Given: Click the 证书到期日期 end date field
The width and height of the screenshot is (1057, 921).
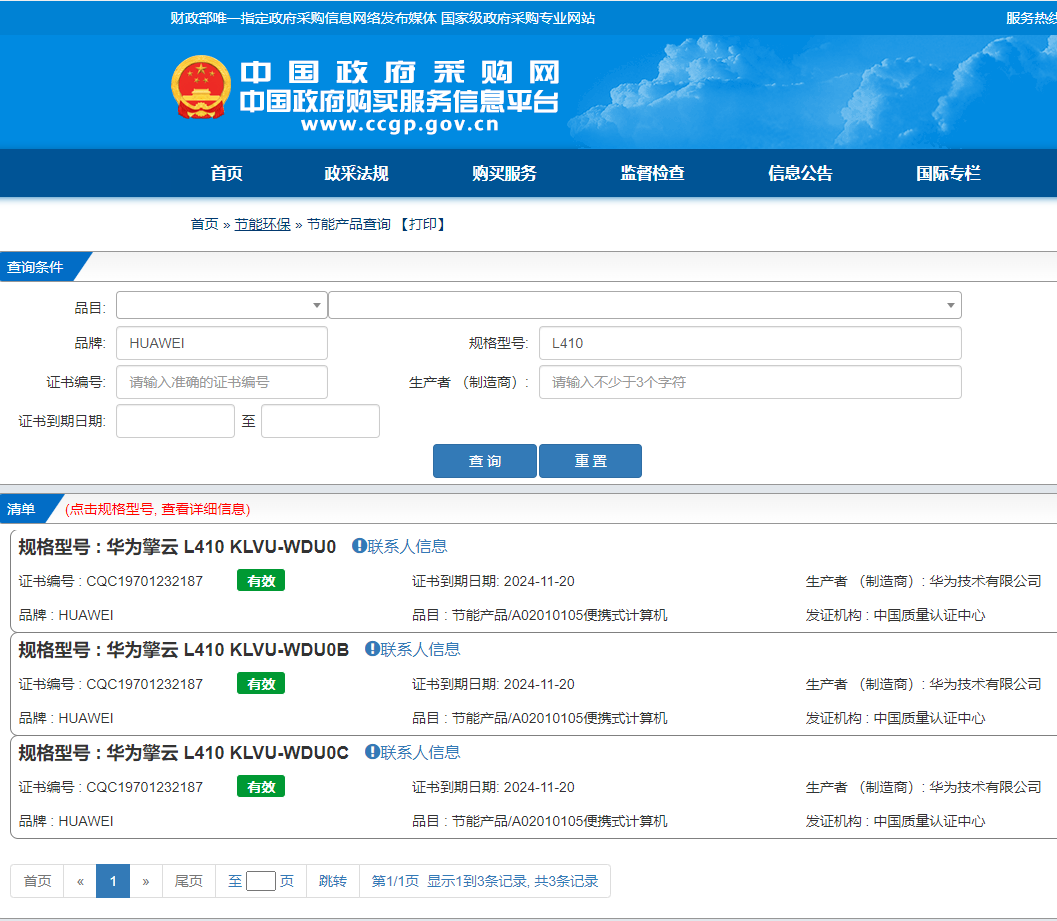Looking at the screenshot, I should [320, 421].
